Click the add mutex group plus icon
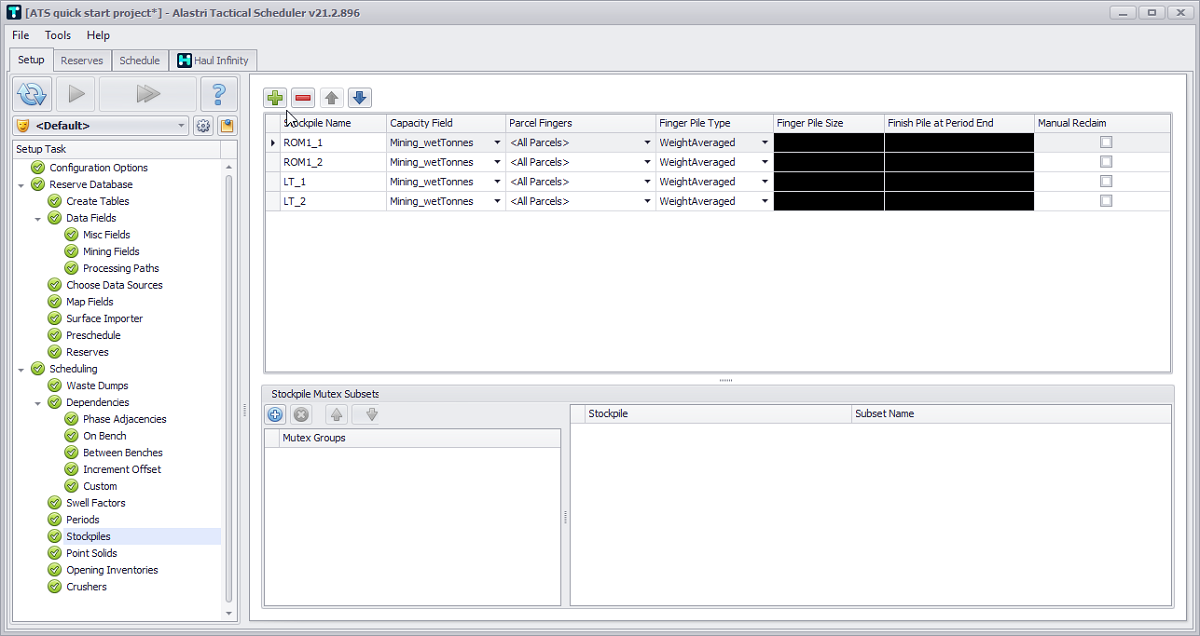The width and height of the screenshot is (1200, 636). [275, 415]
